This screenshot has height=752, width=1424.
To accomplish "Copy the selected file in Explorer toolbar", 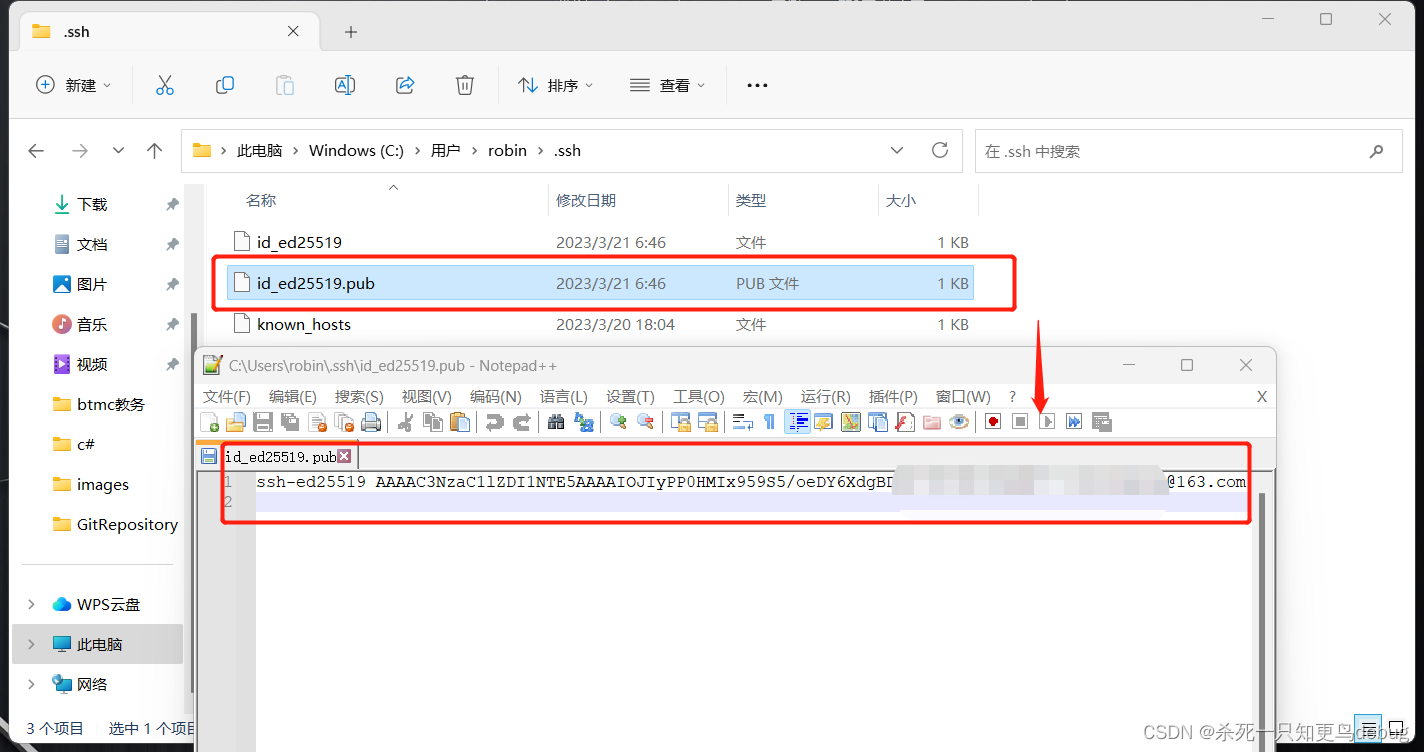I will click(x=225, y=85).
